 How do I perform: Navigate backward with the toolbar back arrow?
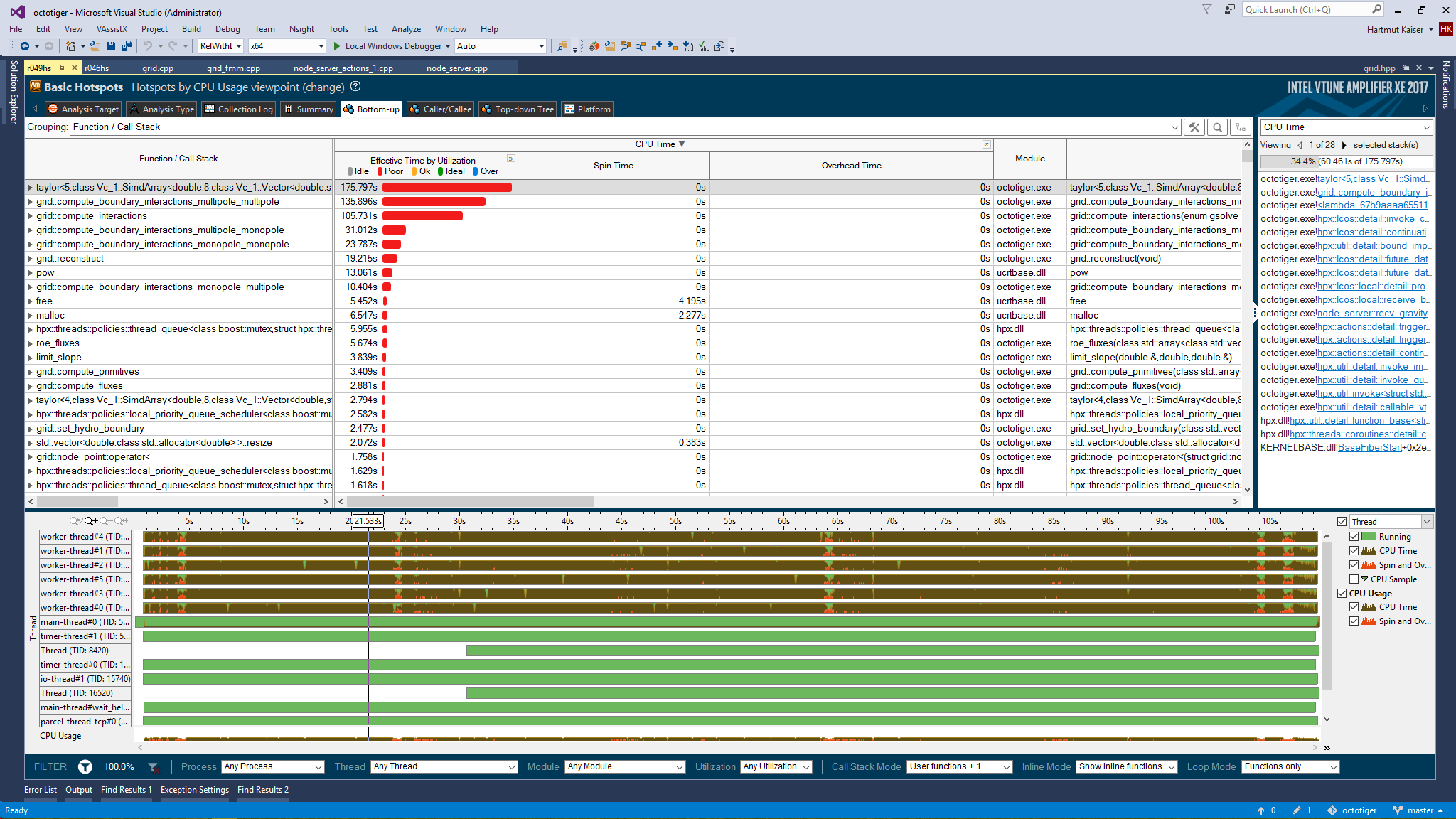[x=24, y=46]
